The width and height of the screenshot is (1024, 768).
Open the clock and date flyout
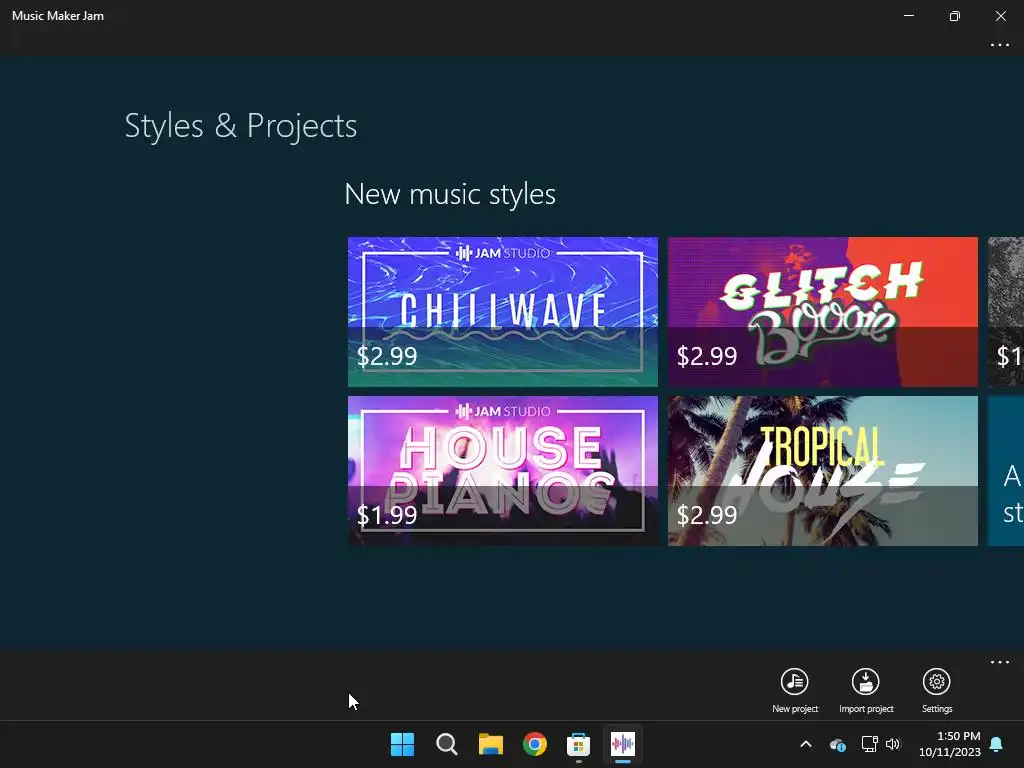point(950,744)
